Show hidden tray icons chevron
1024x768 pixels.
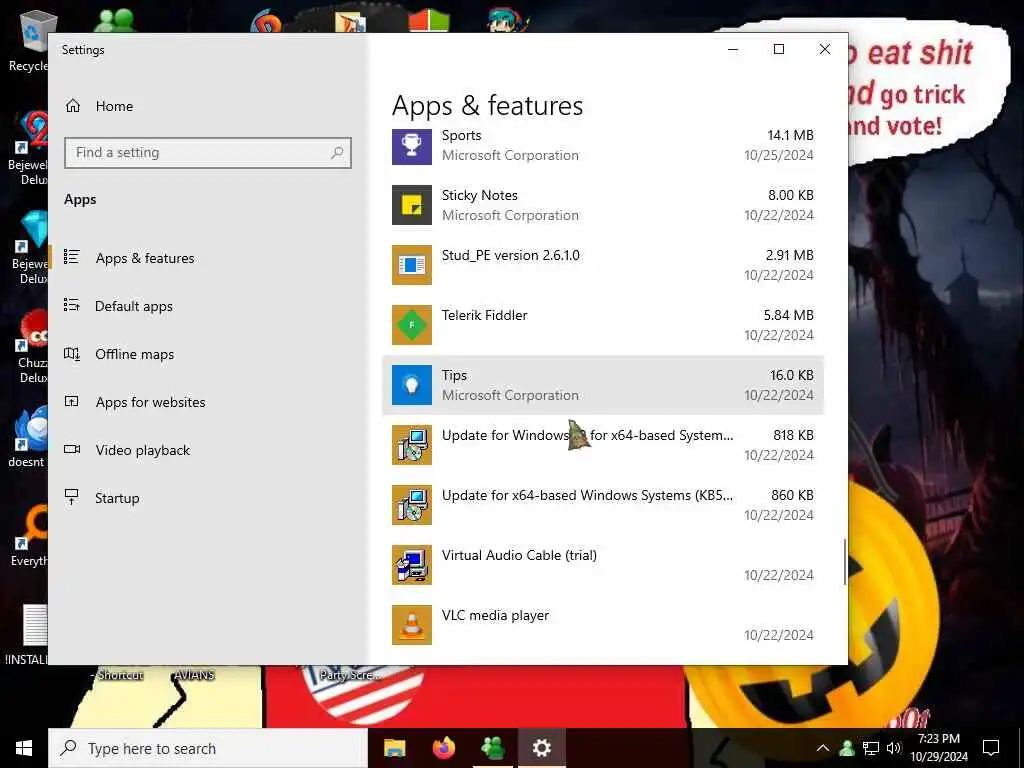point(823,748)
